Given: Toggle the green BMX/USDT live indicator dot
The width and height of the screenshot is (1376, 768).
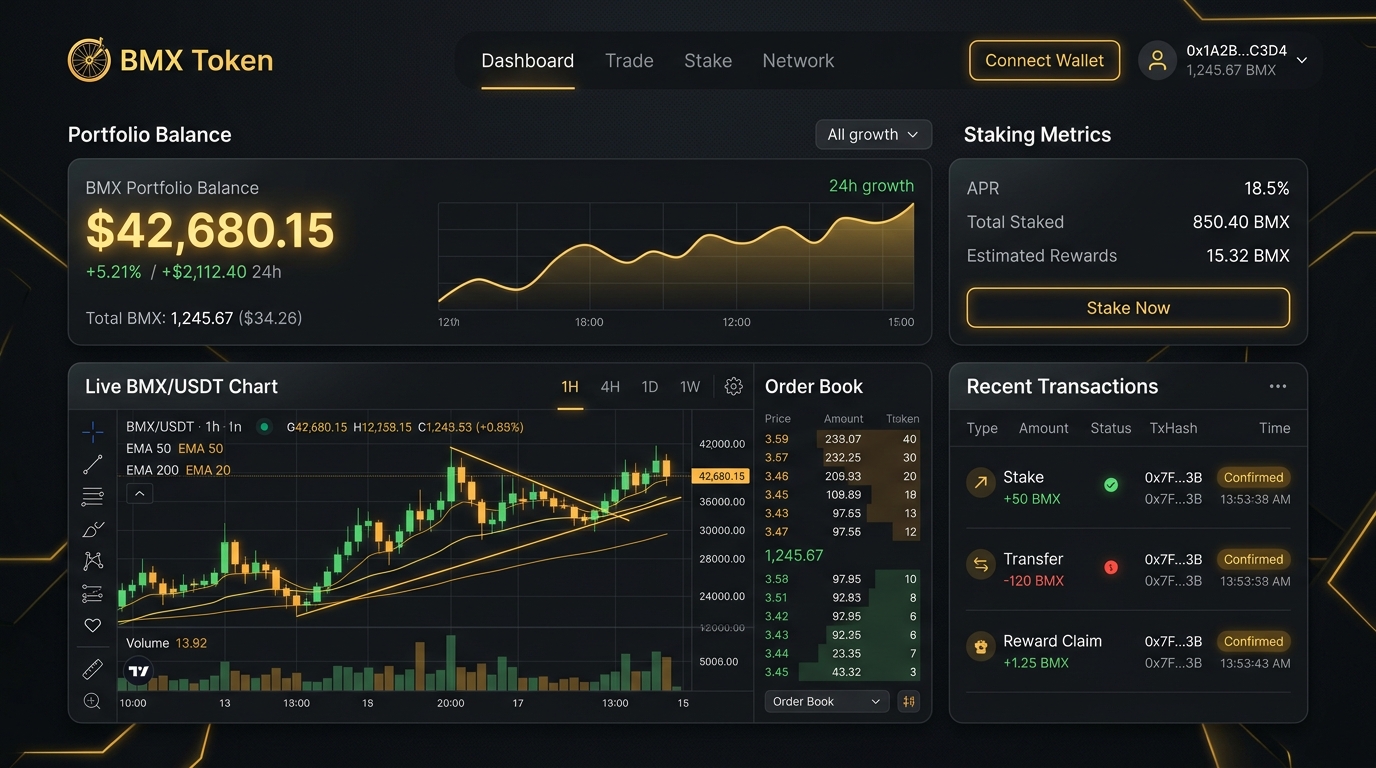Looking at the screenshot, I should coord(264,427).
